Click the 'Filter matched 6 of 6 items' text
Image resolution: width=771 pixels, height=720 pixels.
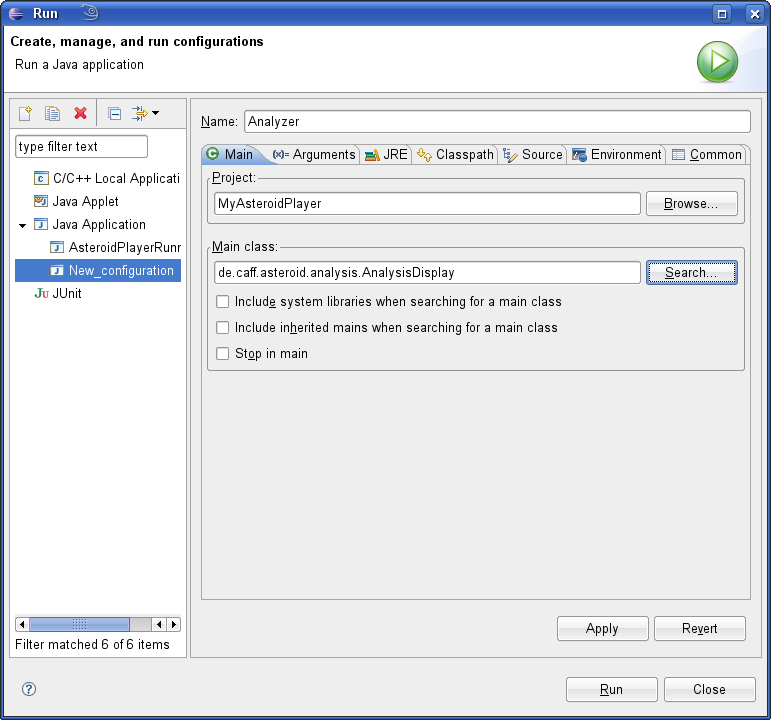coord(92,644)
